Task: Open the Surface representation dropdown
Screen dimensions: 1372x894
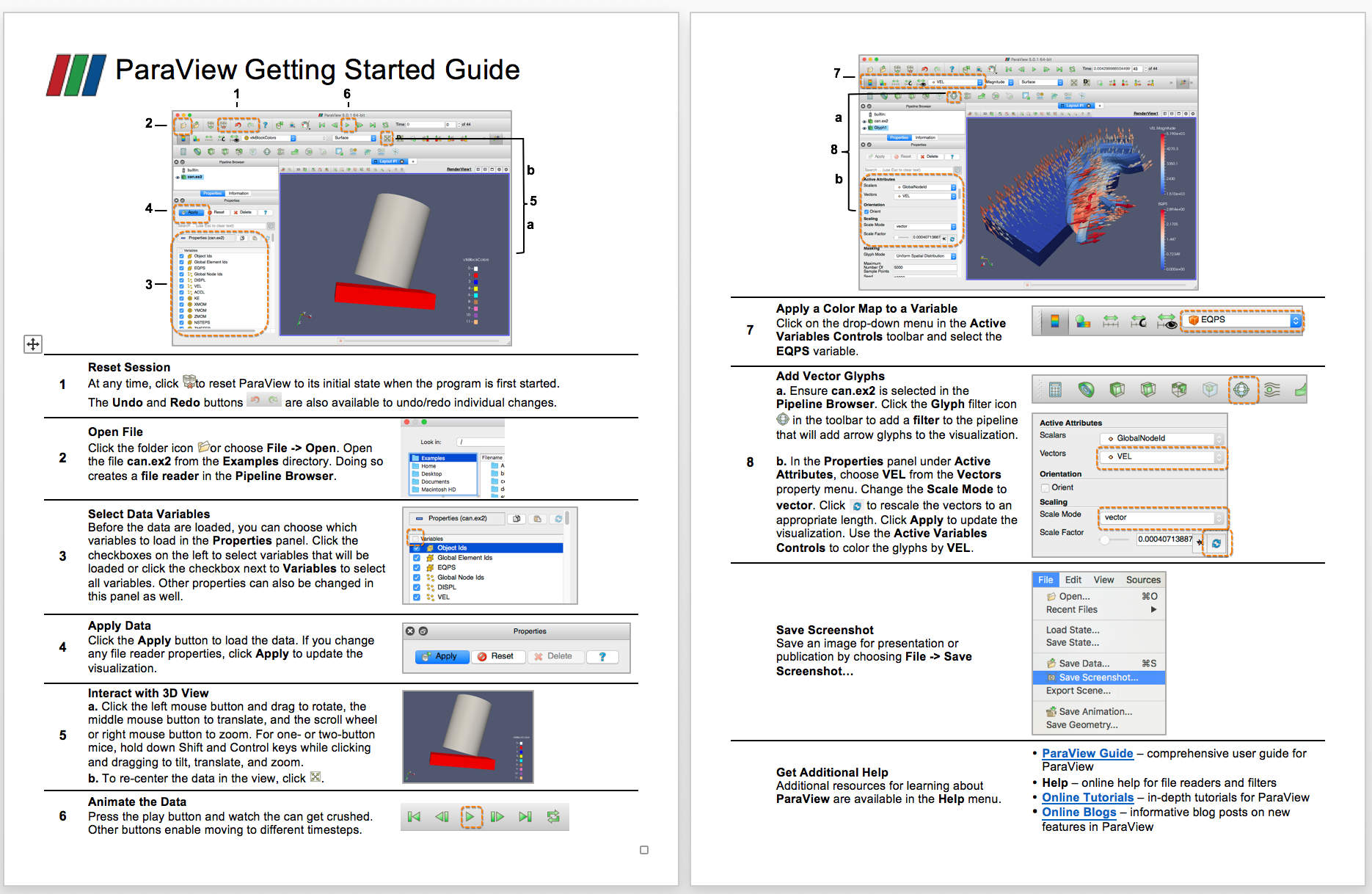Action: 353,138
